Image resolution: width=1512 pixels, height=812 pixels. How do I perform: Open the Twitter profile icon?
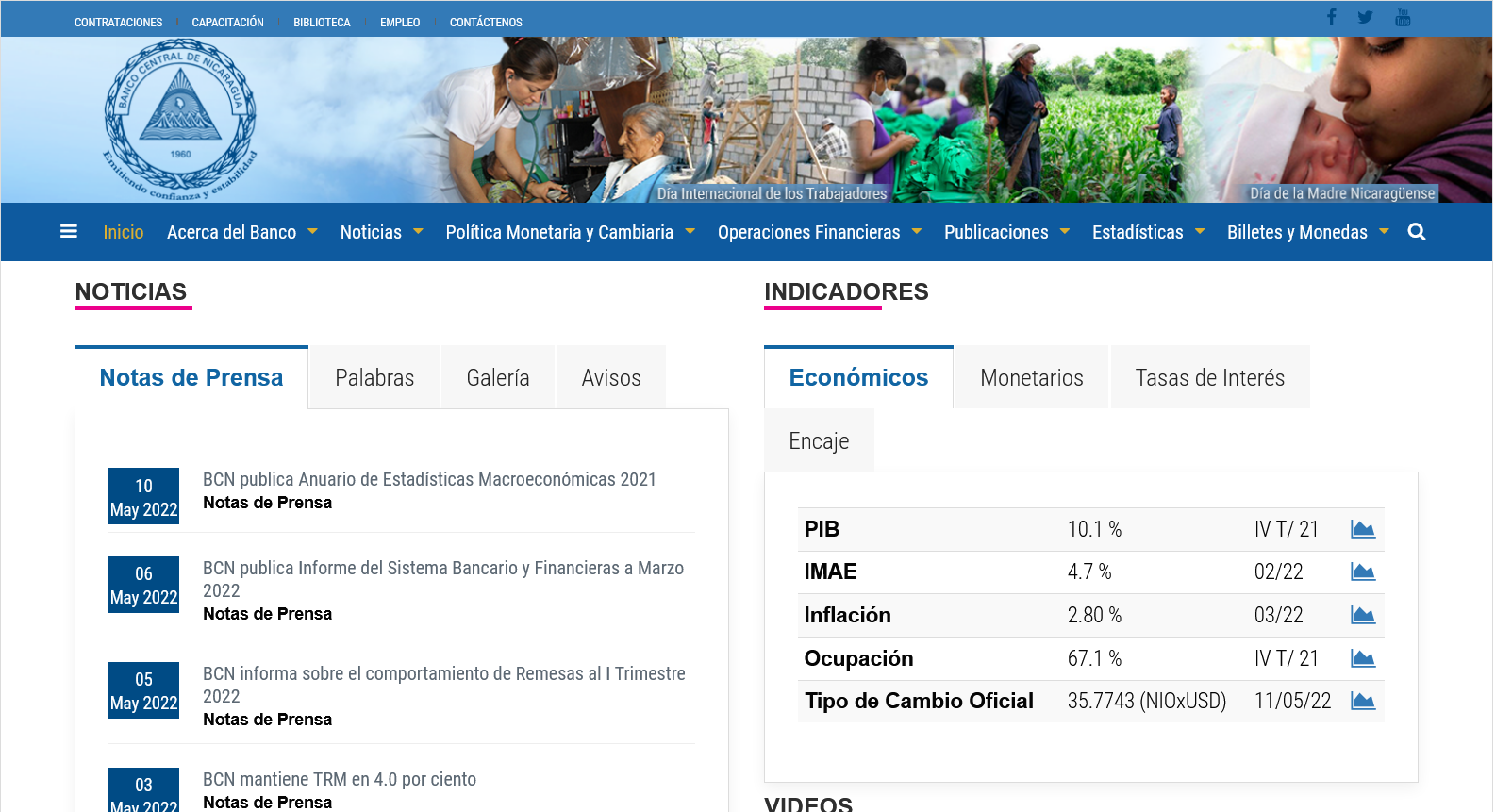click(1365, 17)
